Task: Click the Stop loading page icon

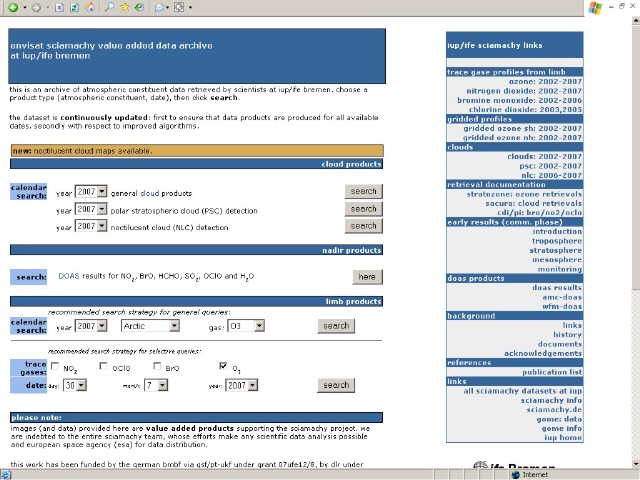Action: click(x=59, y=7)
